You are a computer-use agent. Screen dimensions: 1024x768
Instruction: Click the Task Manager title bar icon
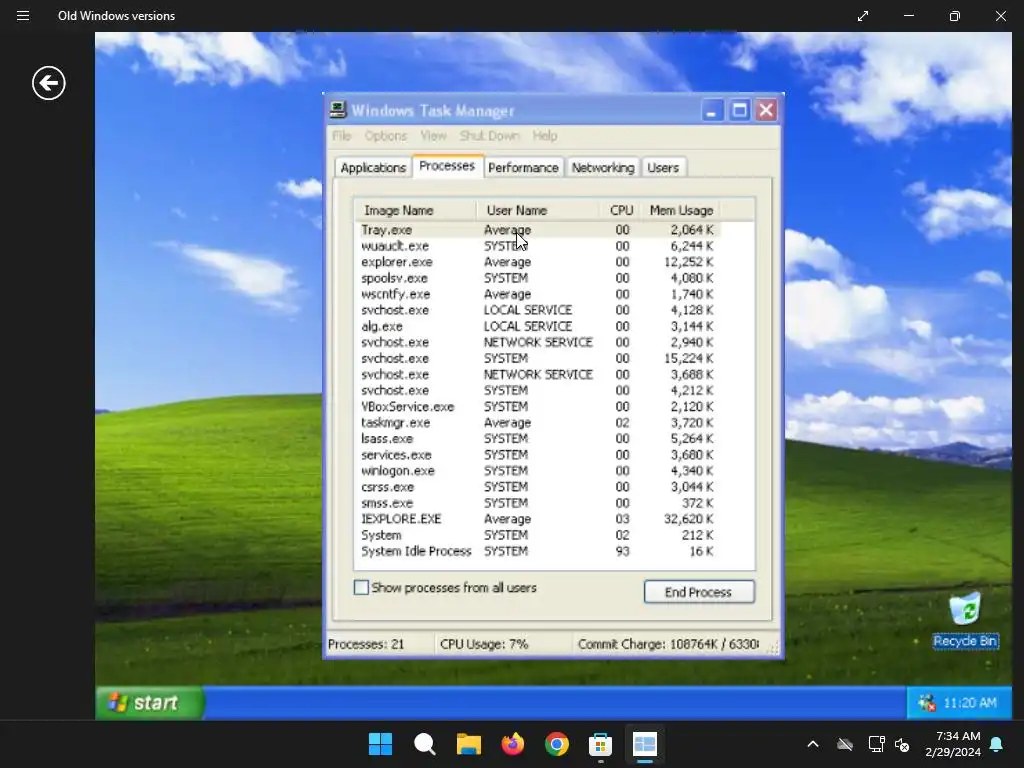coord(338,110)
